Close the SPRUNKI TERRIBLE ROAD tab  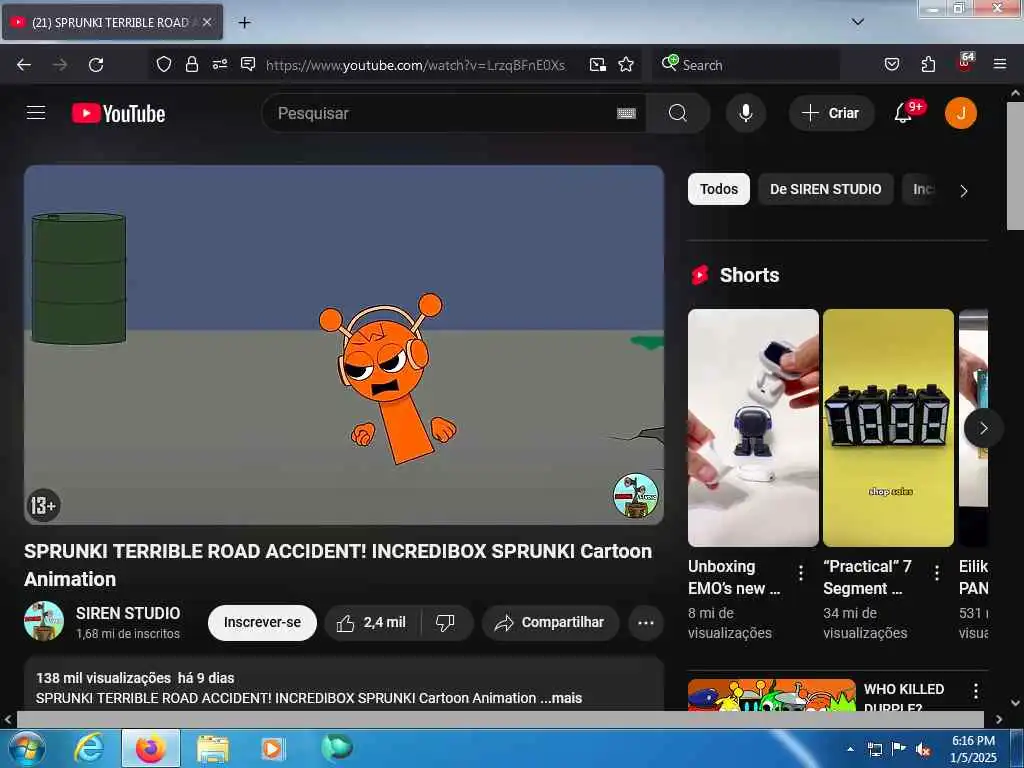[206, 22]
